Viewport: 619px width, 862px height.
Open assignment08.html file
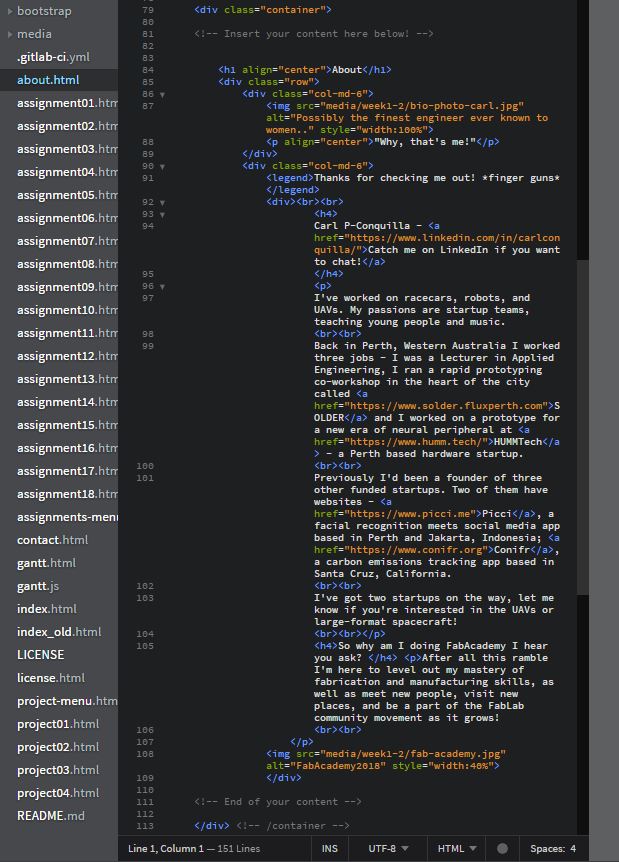click(x=67, y=264)
